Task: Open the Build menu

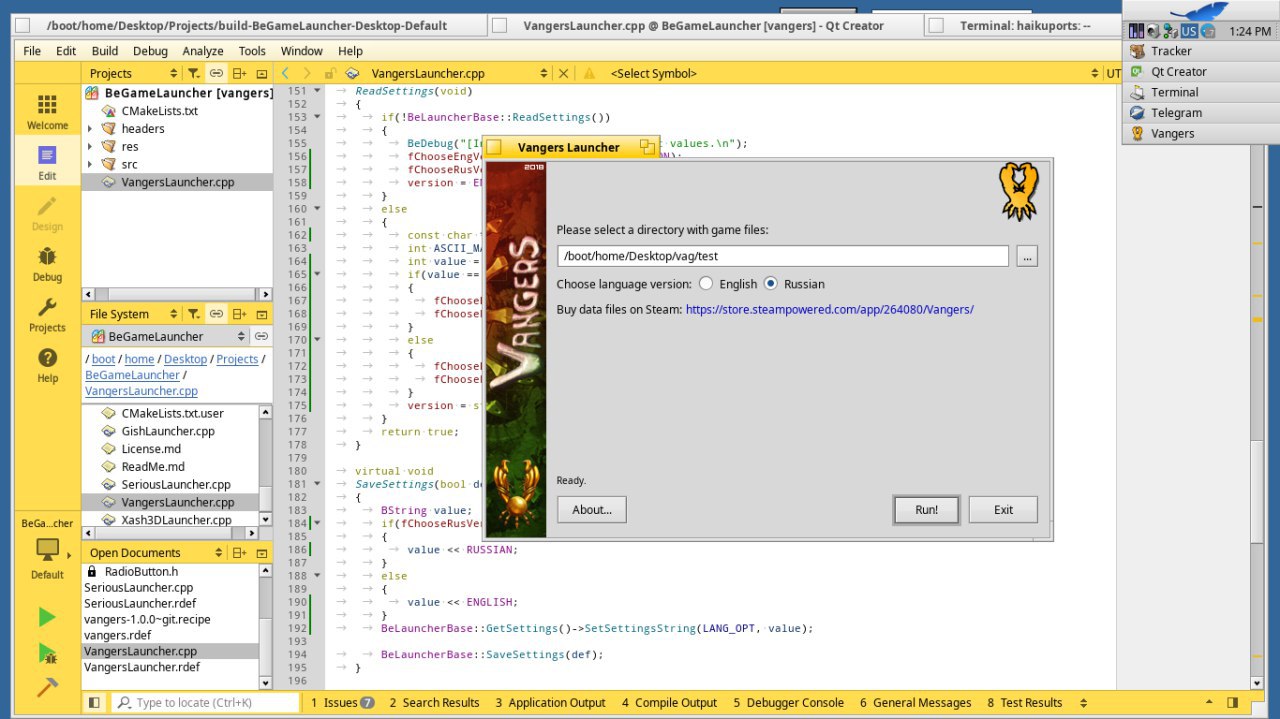Action: tap(104, 51)
